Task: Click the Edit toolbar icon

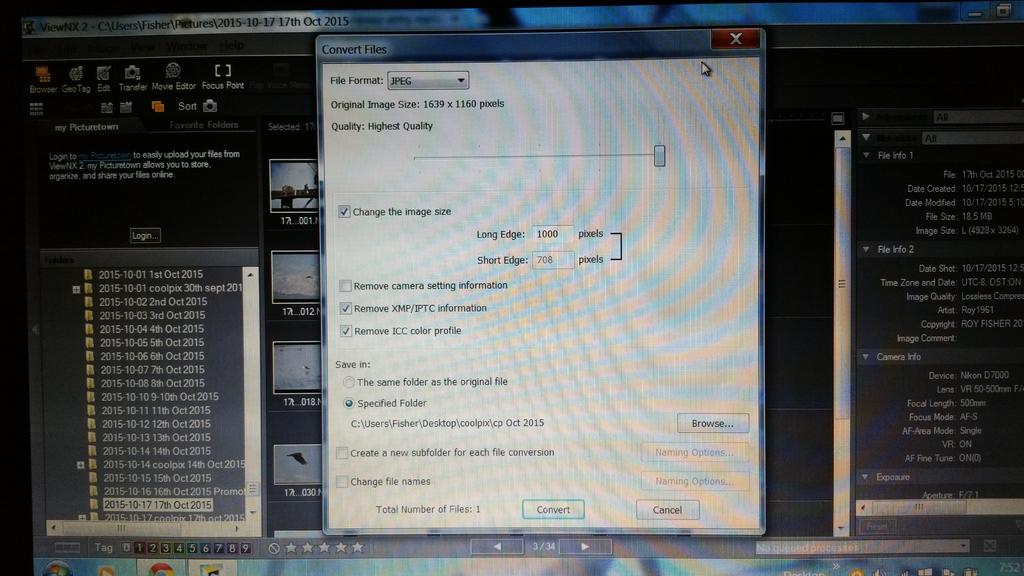Action: tap(103, 79)
